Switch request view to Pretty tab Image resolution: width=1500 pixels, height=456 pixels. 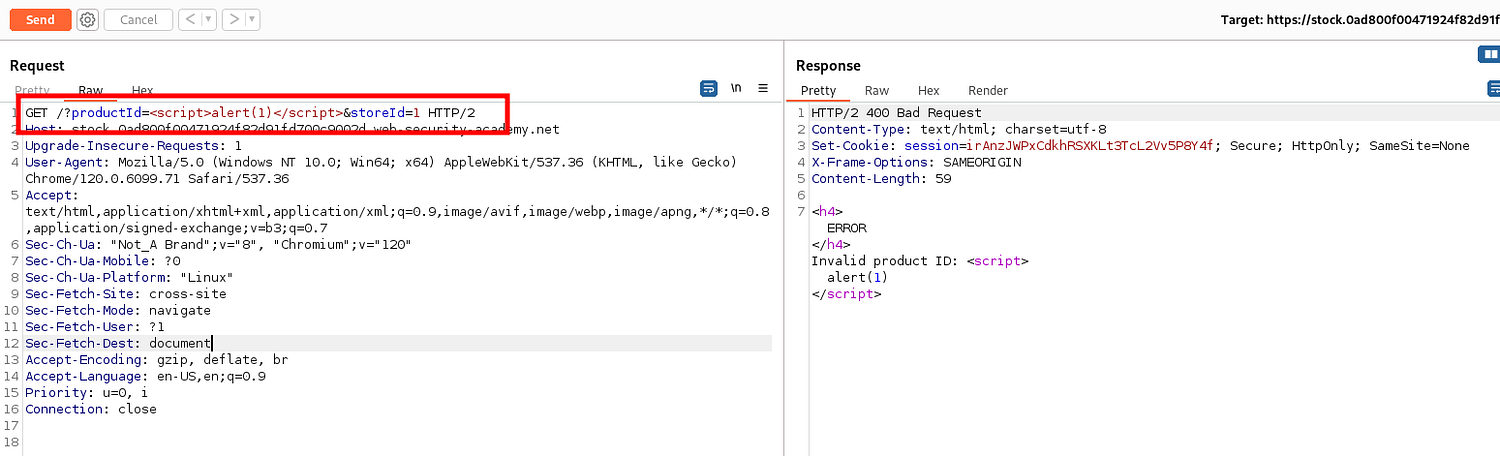(x=32, y=91)
